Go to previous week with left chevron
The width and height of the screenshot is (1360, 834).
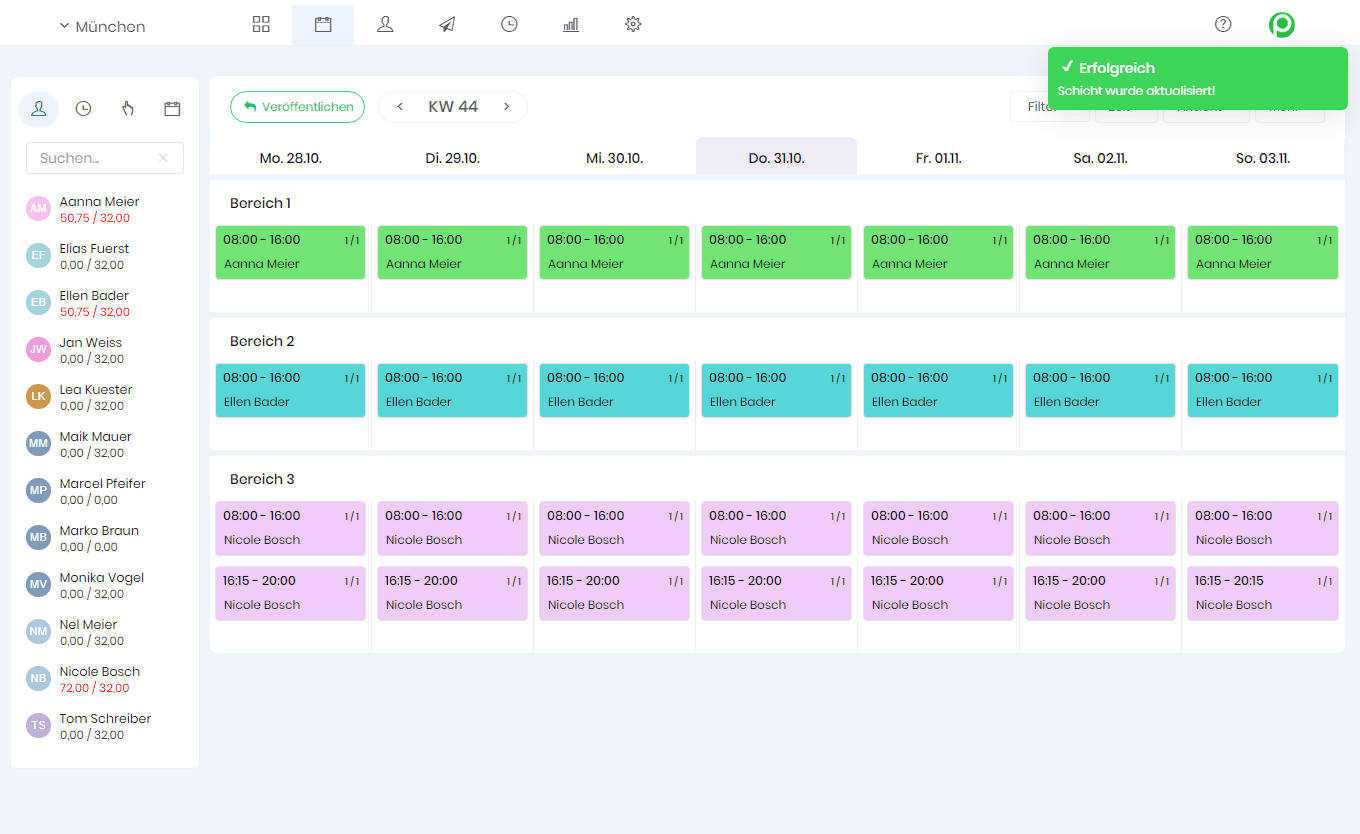tap(400, 106)
